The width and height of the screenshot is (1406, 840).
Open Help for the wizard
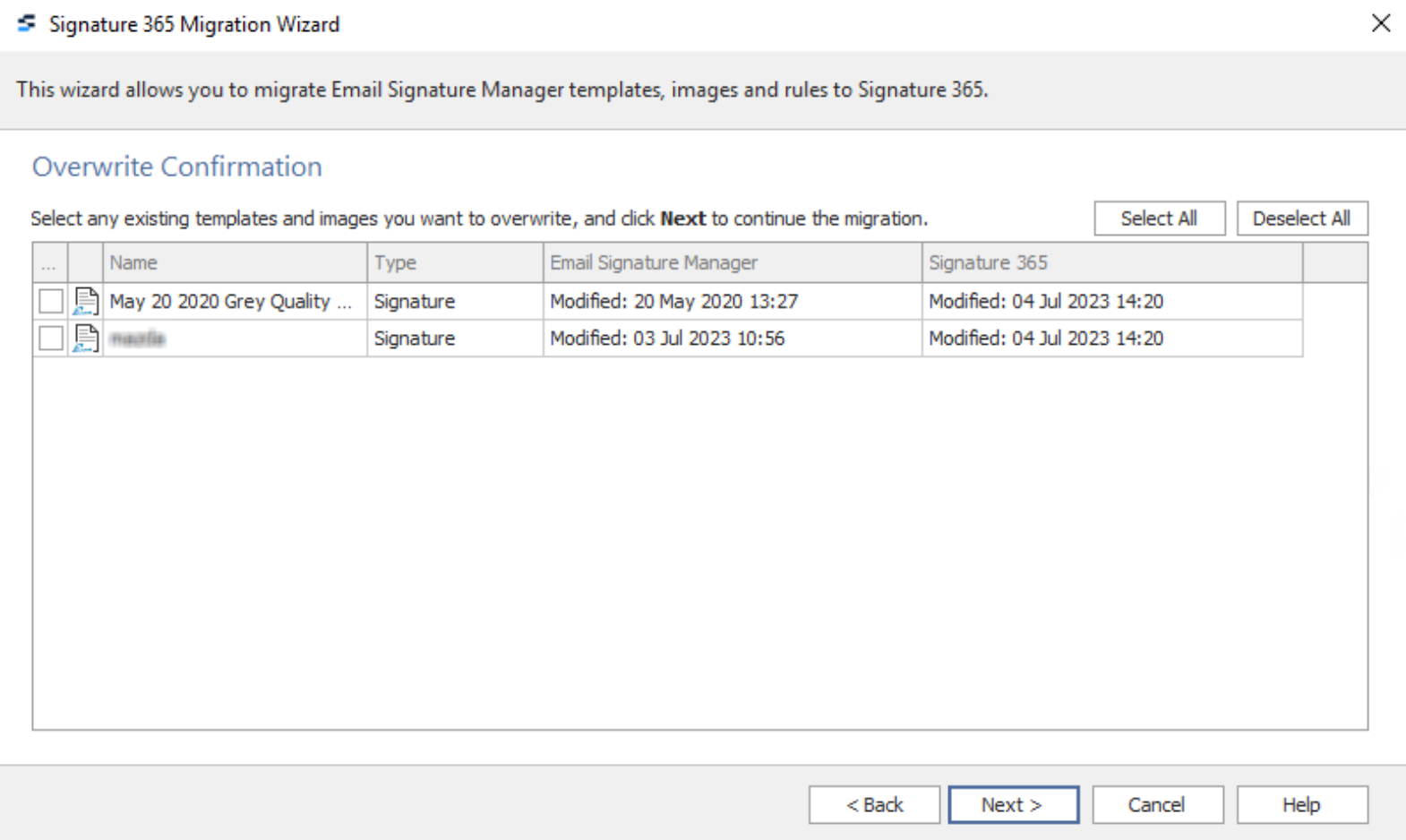1302,805
